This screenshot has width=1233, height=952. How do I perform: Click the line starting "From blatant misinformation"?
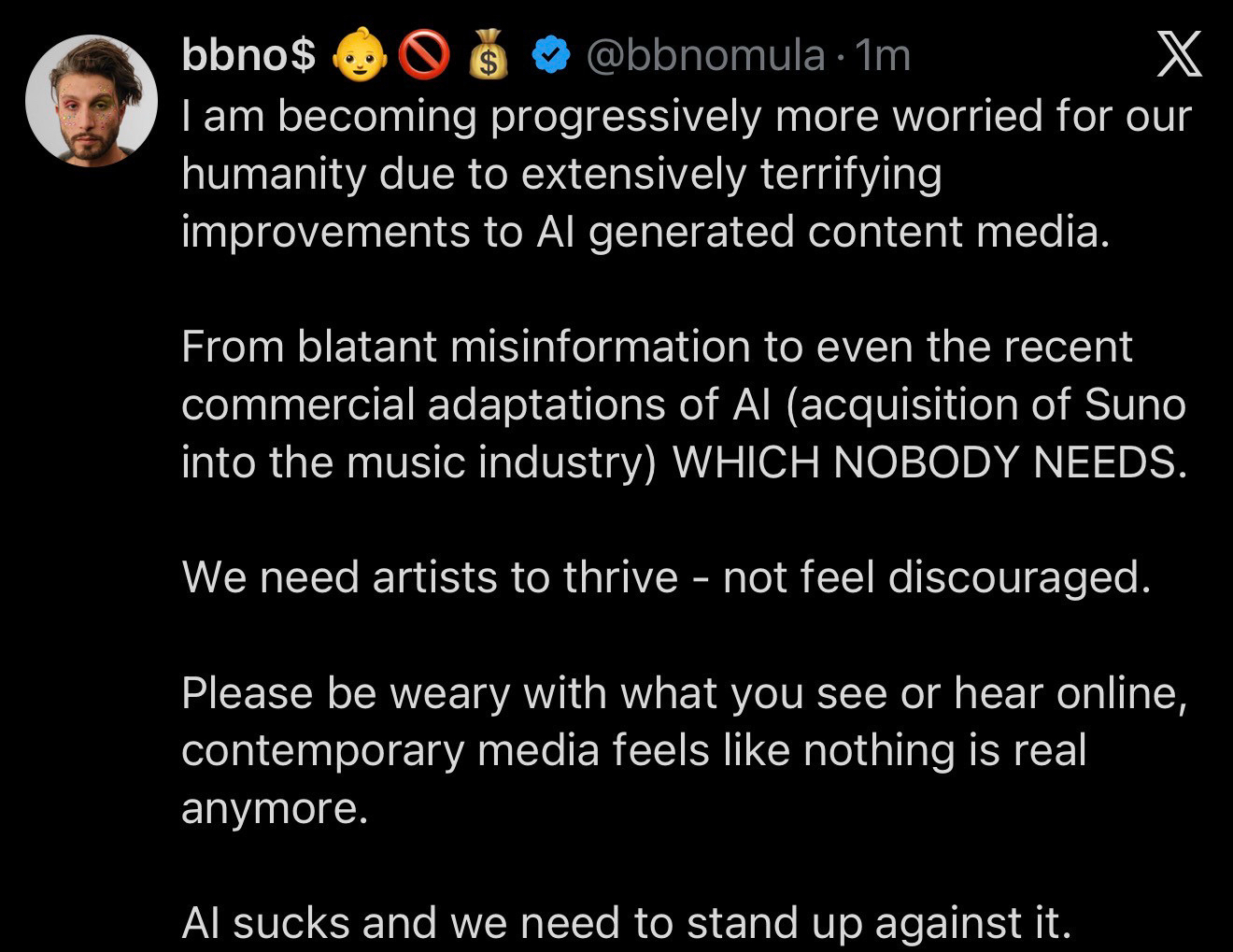click(x=657, y=347)
